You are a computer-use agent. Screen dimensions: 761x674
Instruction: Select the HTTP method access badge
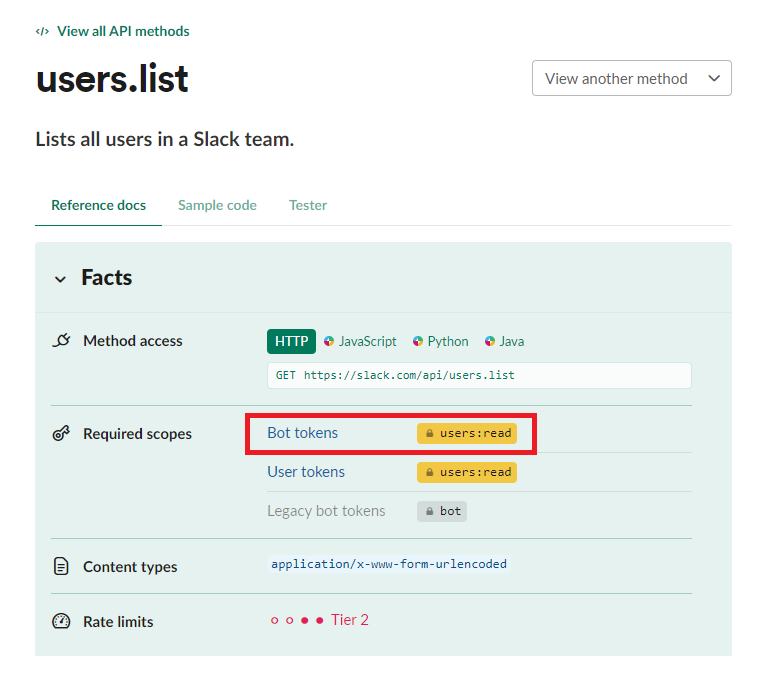(291, 341)
